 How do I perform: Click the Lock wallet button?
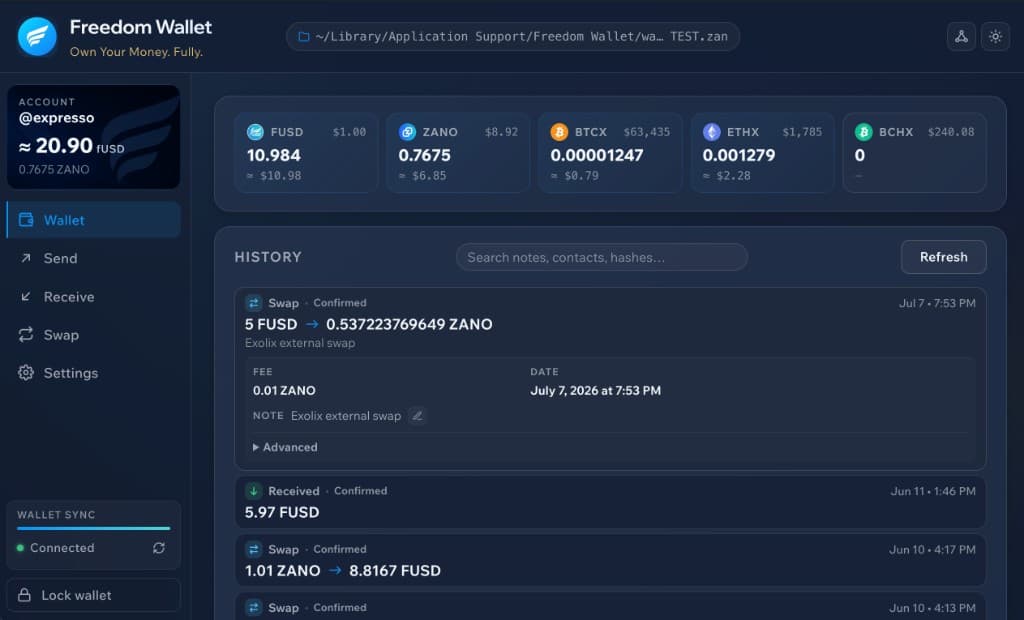93,595
